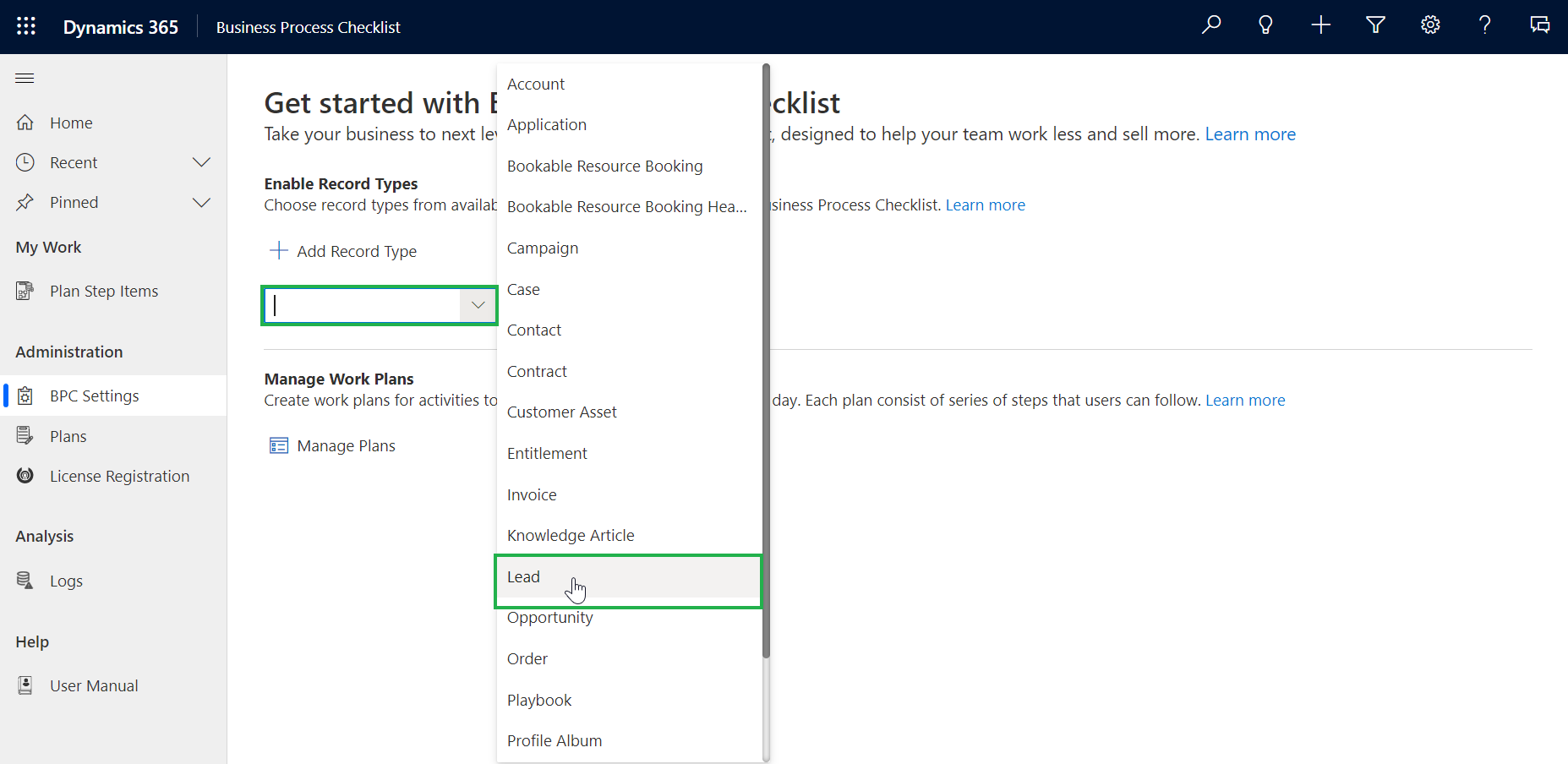This screenshot has height=764, width=1568.
Task: Open the chat assistant icon in header
Action: pos(1540,25)
